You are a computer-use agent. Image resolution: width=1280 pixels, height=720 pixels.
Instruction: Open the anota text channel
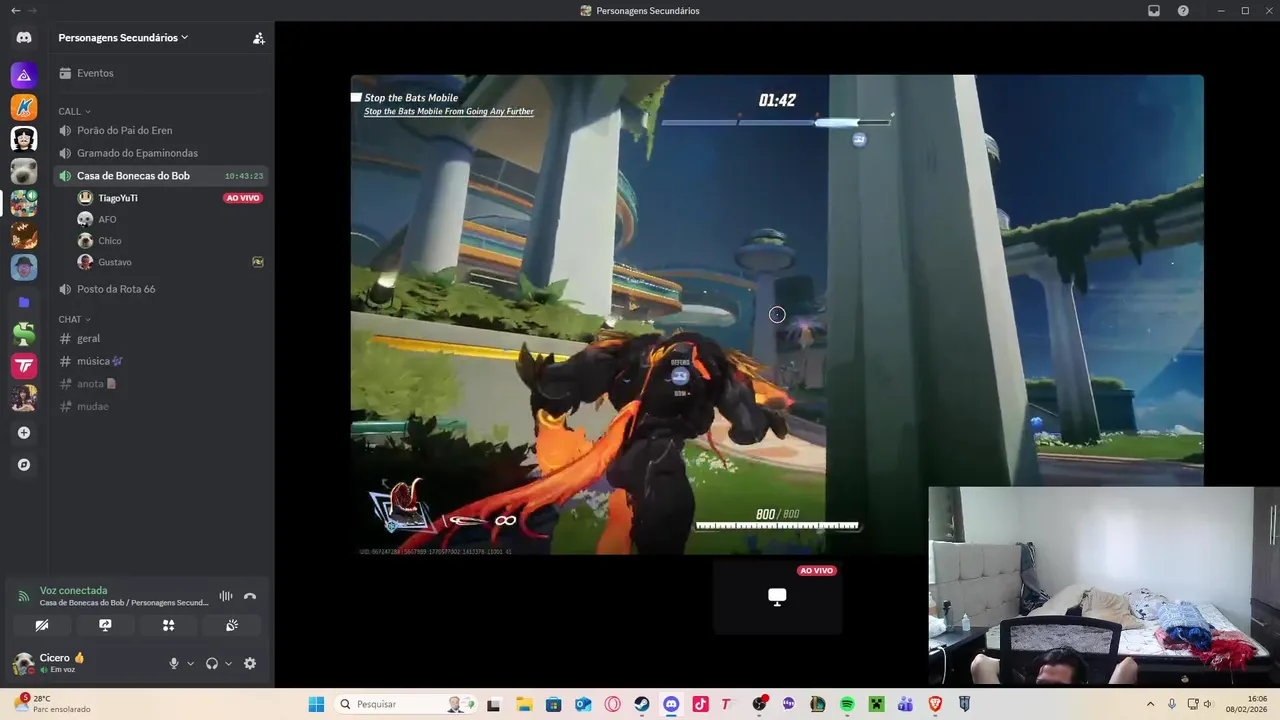[160, 384]
